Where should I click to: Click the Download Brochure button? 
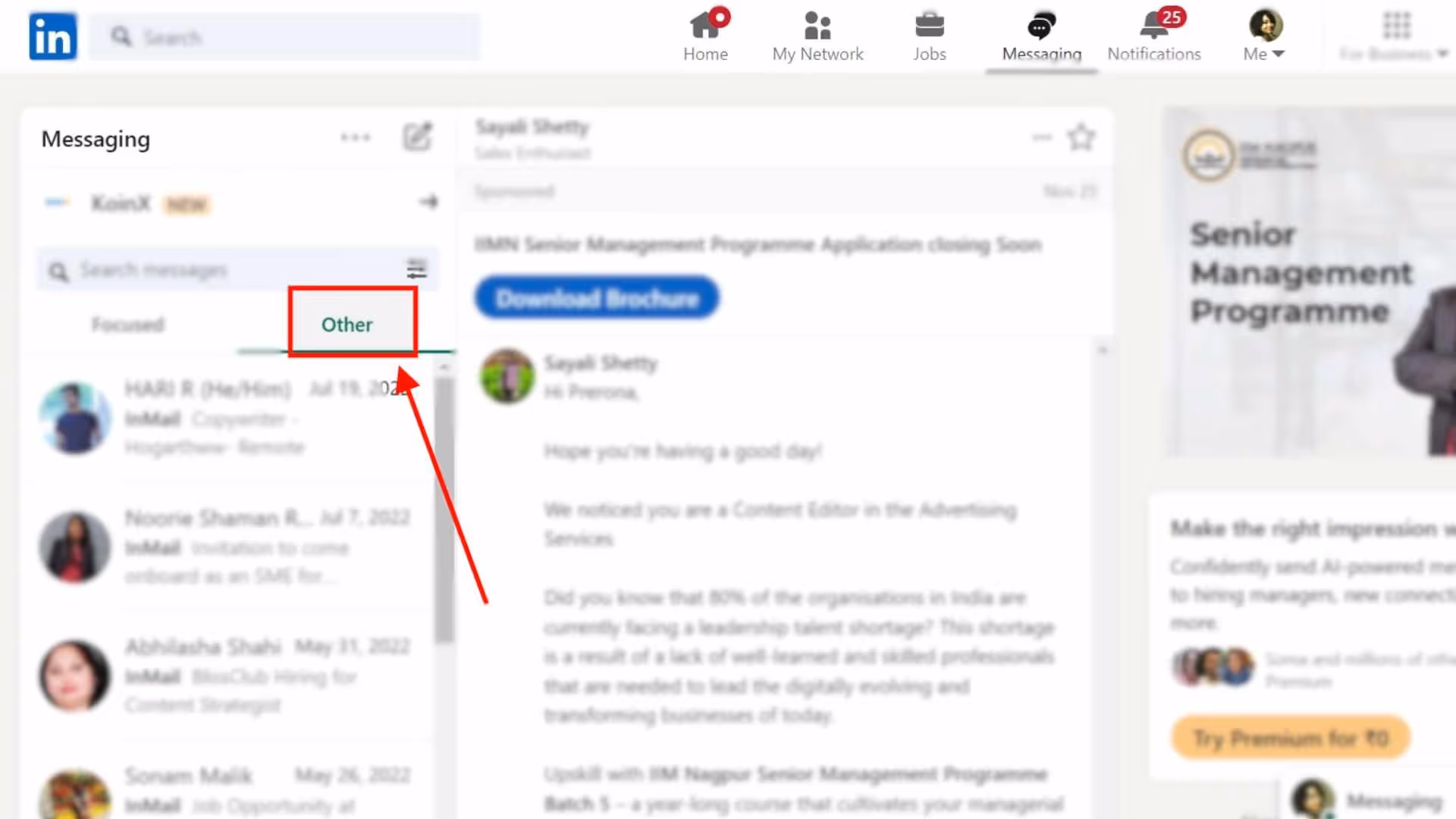pyautogui.click(x=596, y=297)
